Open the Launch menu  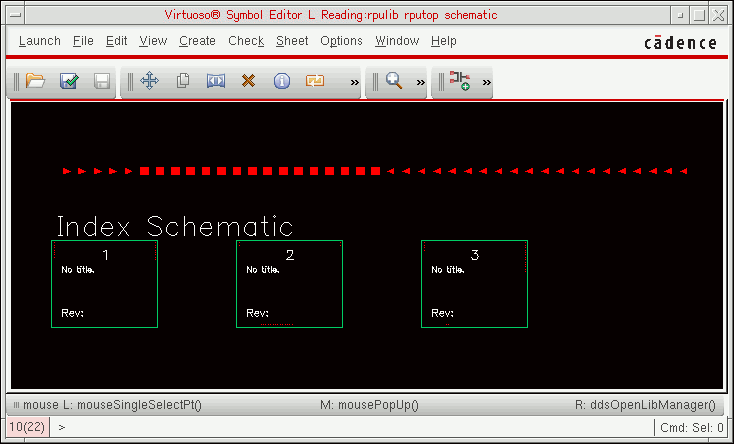click(40, 41)
